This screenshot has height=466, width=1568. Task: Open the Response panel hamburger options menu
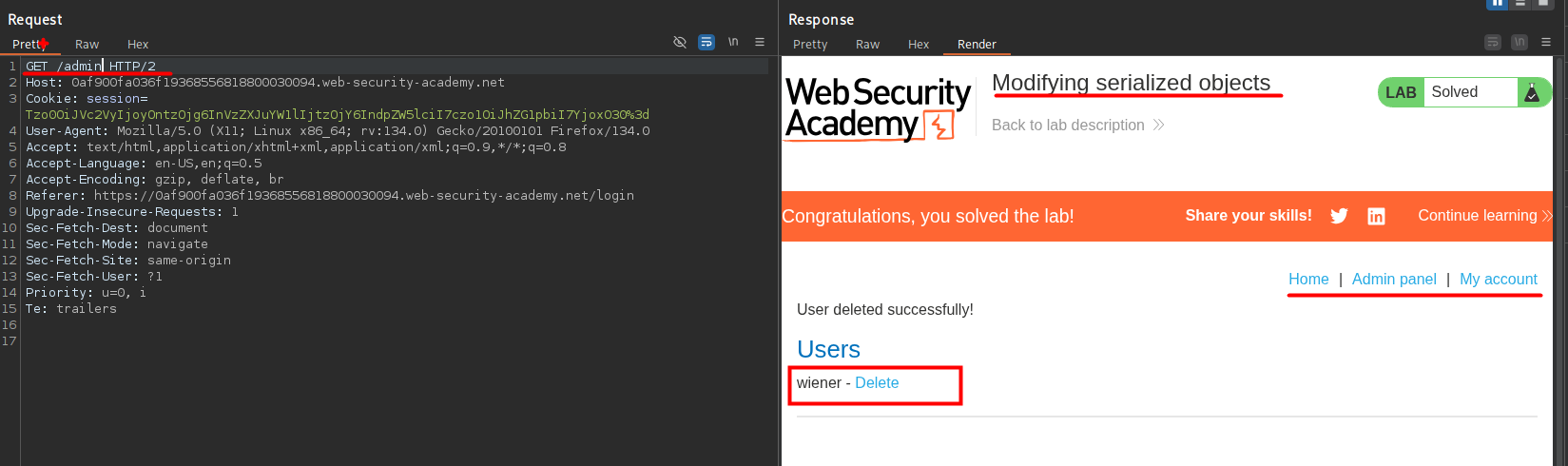(1546, 43)
